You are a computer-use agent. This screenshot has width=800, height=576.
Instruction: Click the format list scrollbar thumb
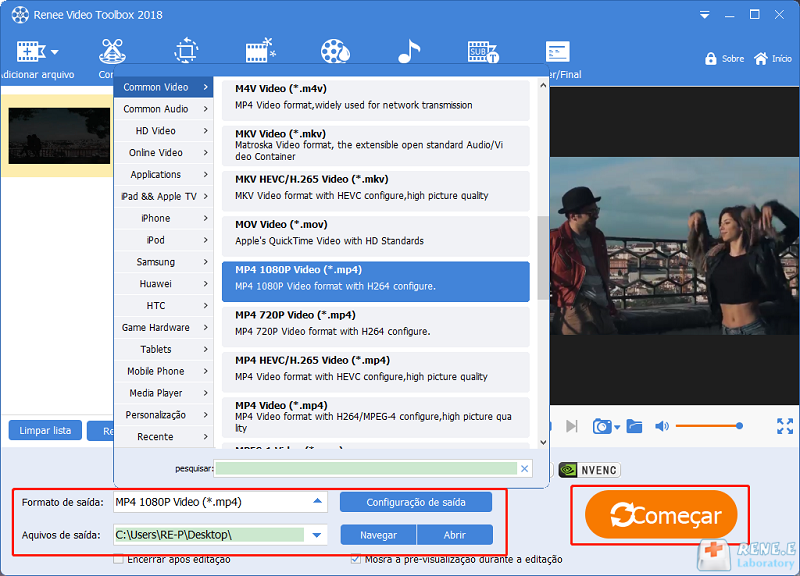tap(543, 258)
